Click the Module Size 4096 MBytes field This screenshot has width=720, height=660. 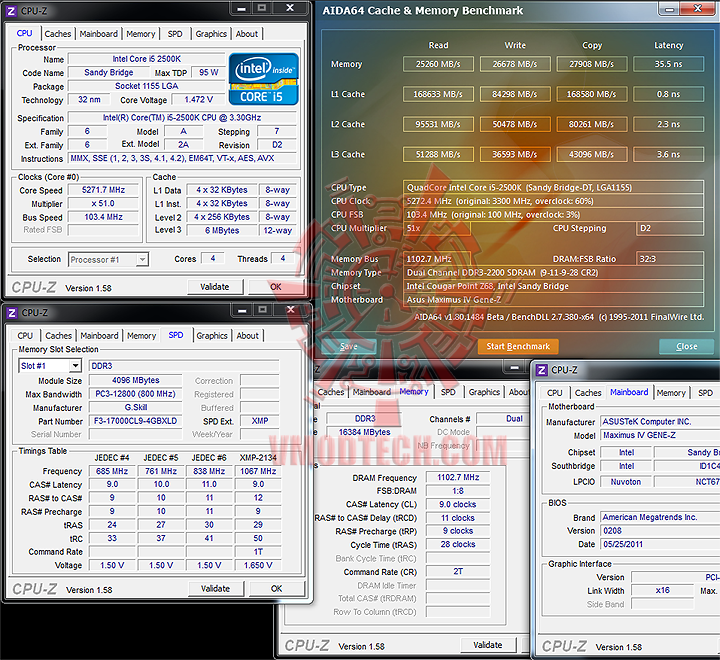point(135,380)
